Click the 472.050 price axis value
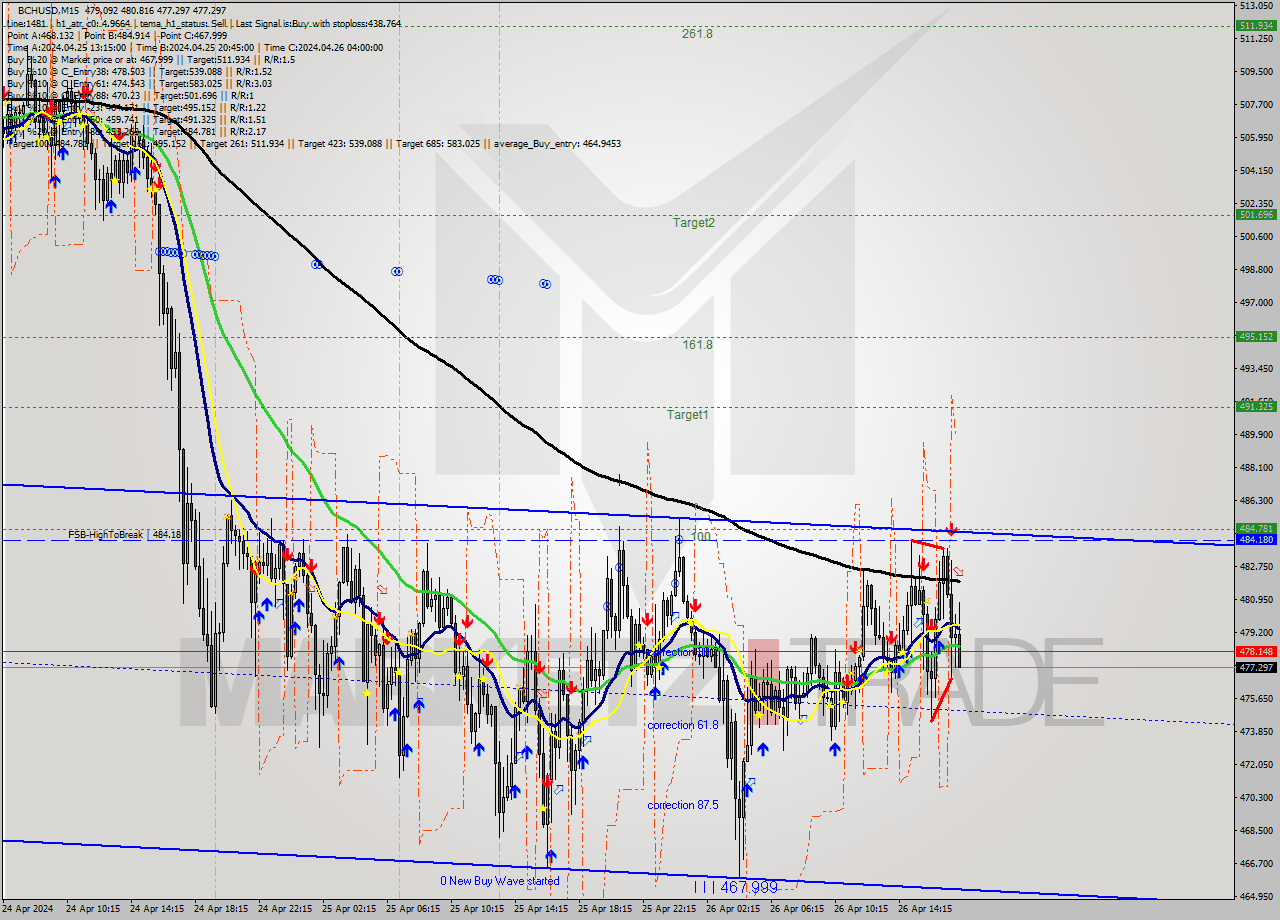Image resolution: width=1280 pixels, height=920 pixels. (x=1255, y=765)
